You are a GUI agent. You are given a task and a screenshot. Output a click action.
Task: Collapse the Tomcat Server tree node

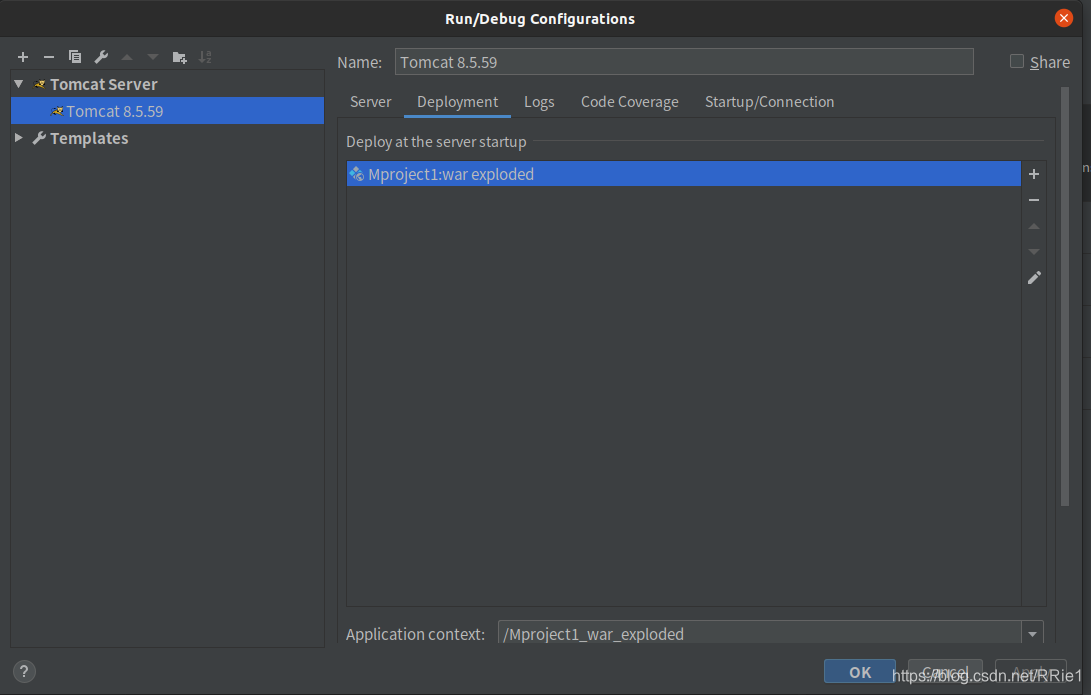(x=19, y=84)
